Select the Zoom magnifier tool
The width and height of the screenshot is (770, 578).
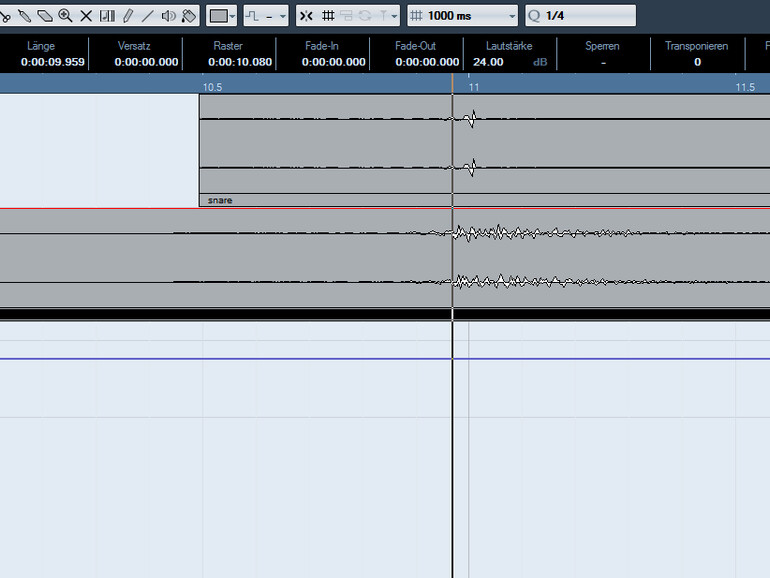[x=65, y=16]
